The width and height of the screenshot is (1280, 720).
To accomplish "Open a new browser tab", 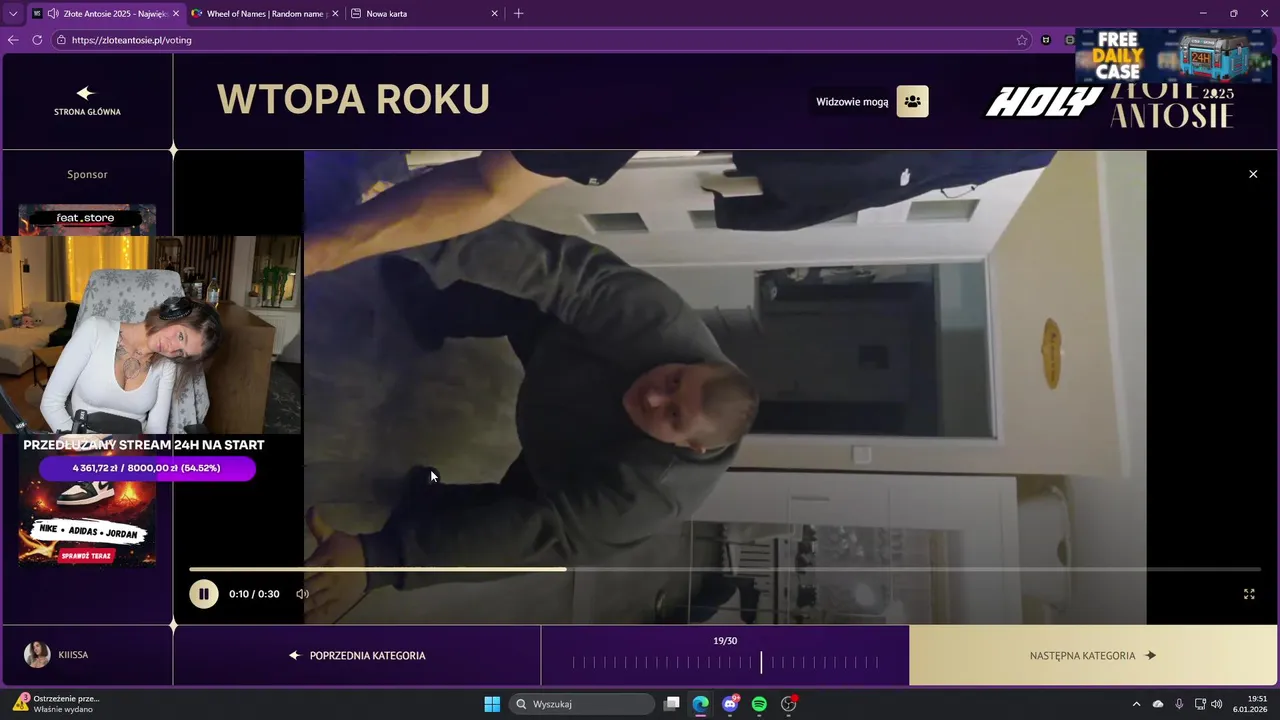I will coord(518,14).
